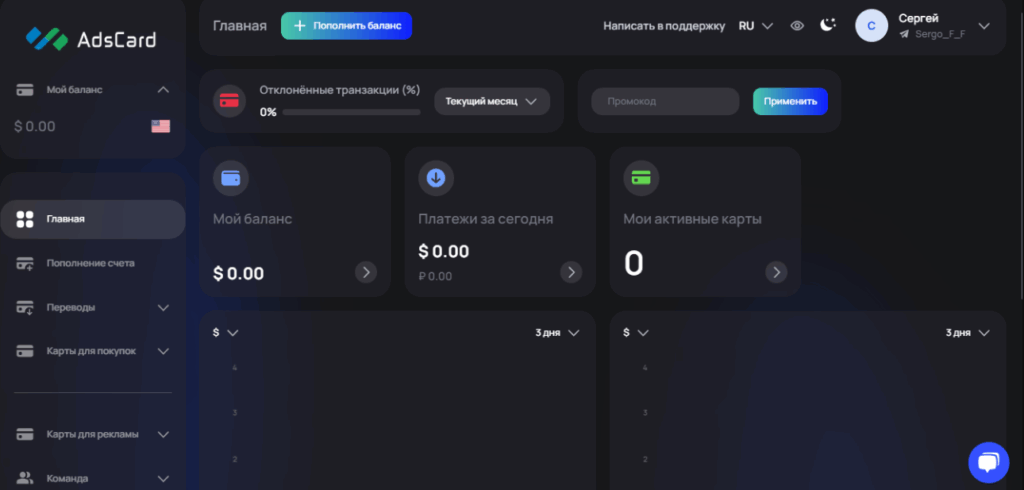
Task: Open right chart's 3 дня dropdown
Action: point(967,333)
